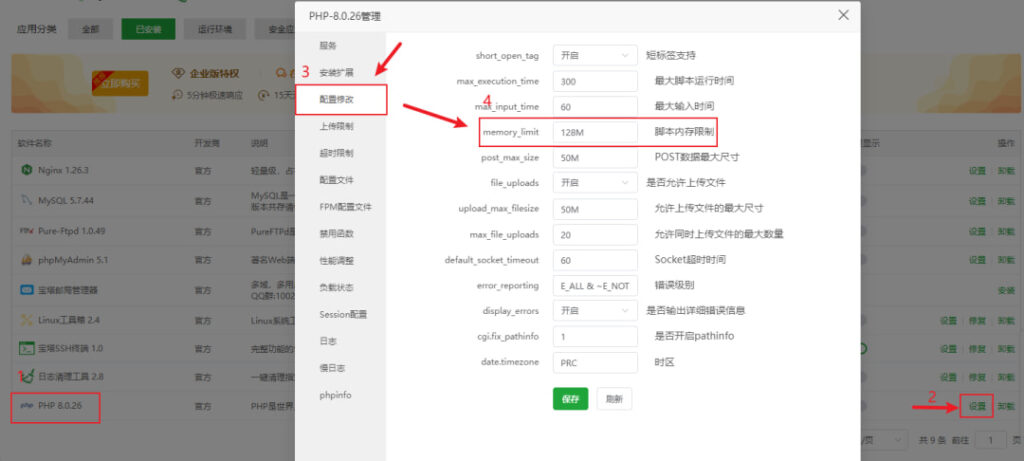
Task: Click the 日志清理工具 2.8 icon
Action: 26,377
